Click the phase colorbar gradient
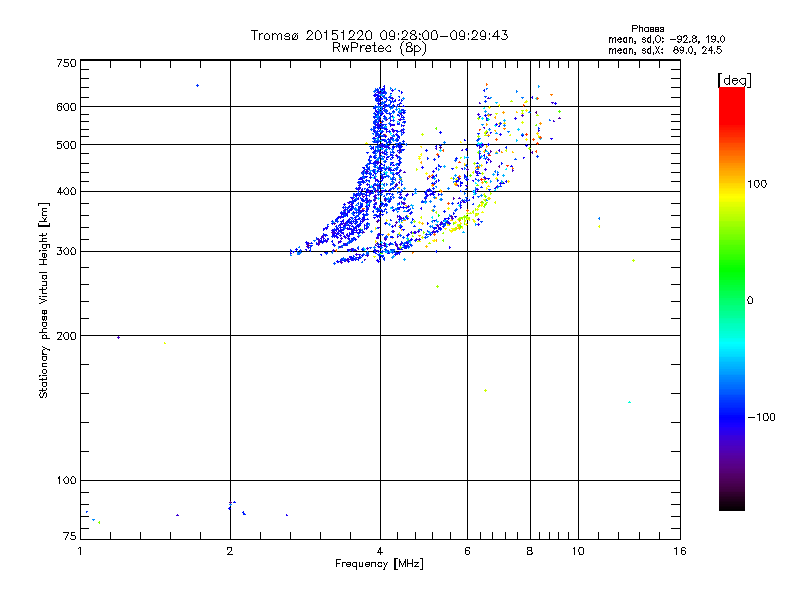Image resolution: width=800 pixels, height=600 pixels. (x=732, y=298)
